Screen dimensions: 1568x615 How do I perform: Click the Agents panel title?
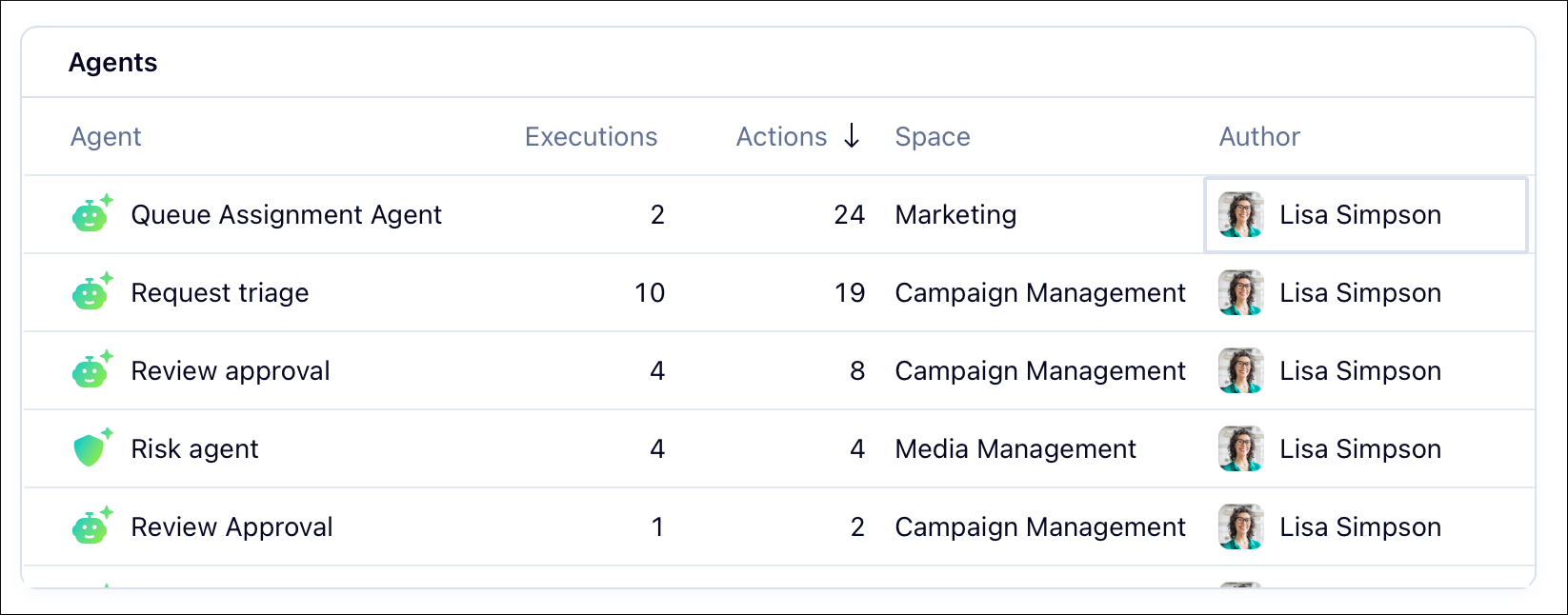112,63
